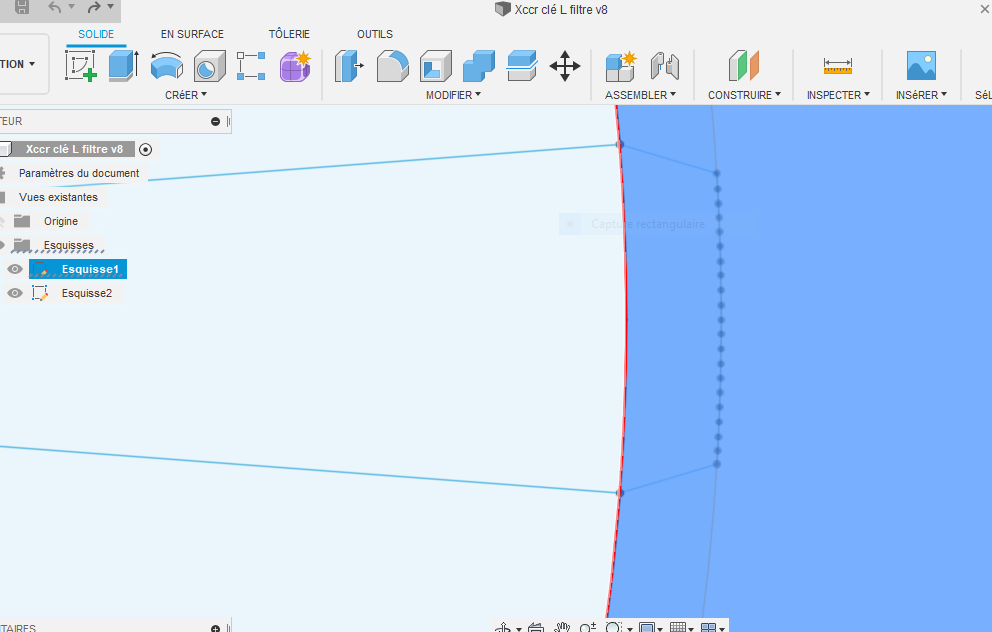Switch to the TÔLERIE tab
The image size is (992, 632).
[289, 34]
